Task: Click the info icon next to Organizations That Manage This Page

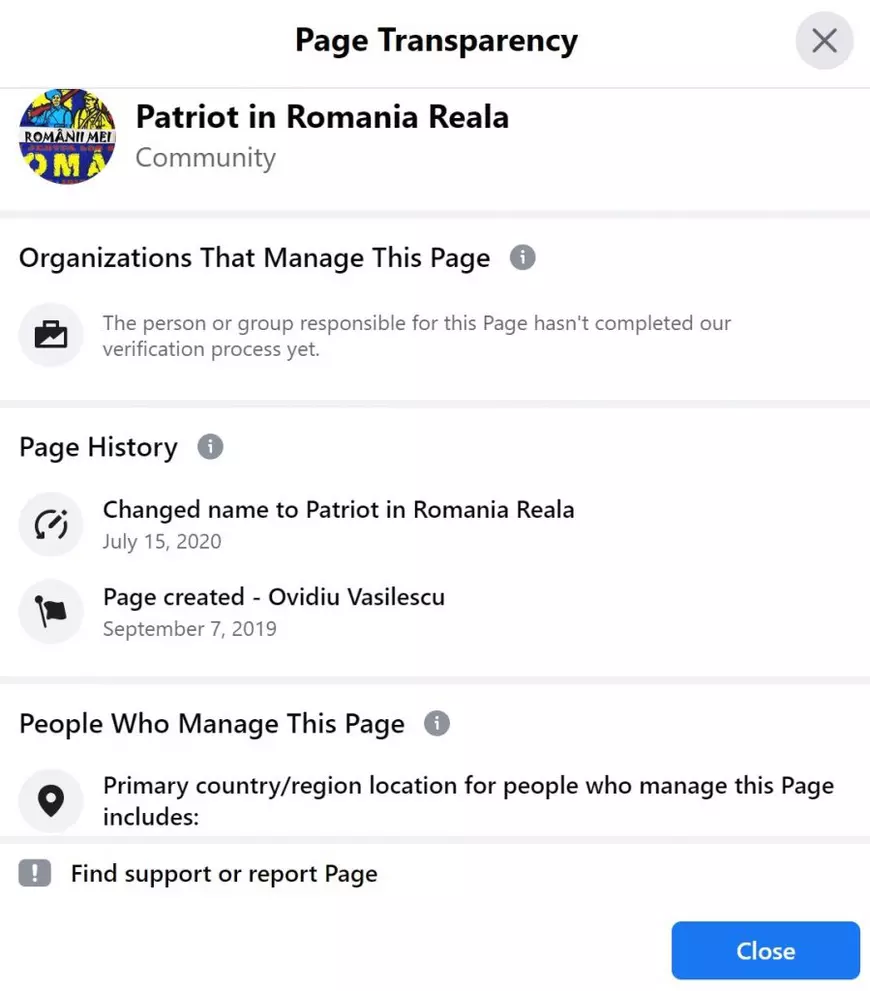Action: pyautogui.click(x=522, y=257)
